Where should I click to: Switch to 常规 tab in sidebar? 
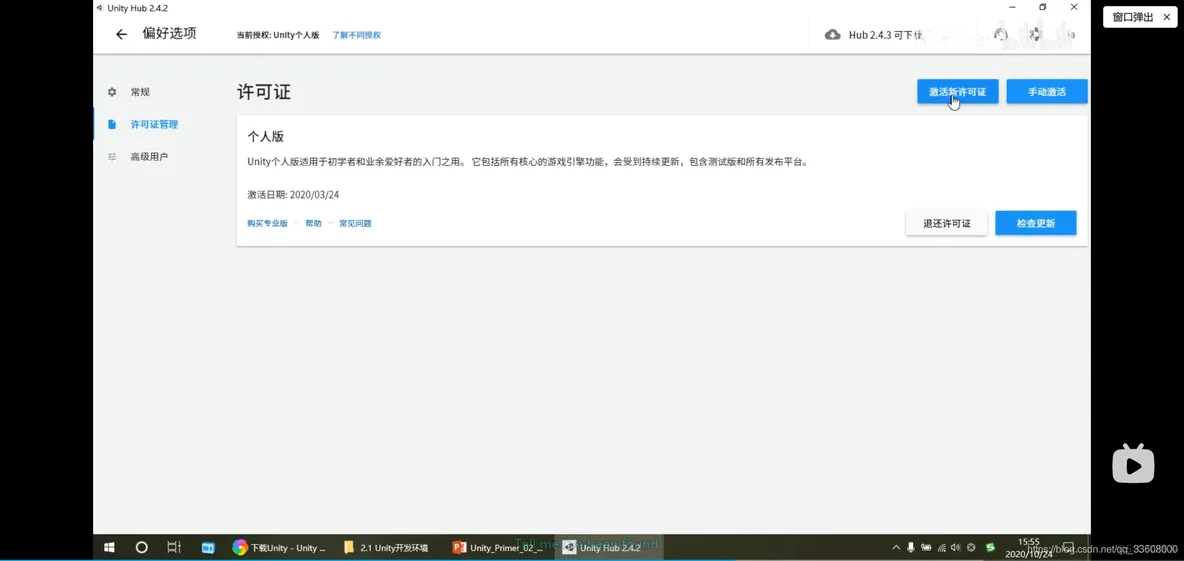(x=140, y=92)
